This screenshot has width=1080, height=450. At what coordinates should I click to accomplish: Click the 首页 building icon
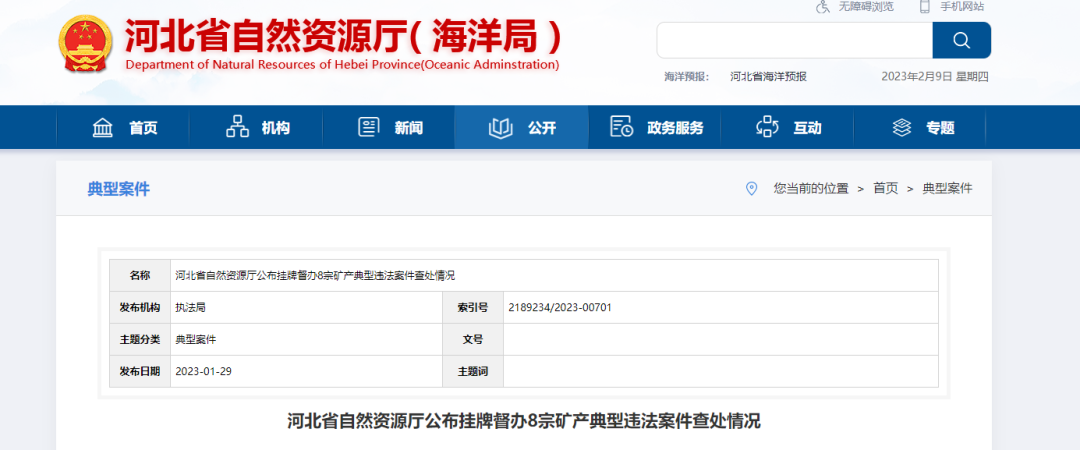pyautogui.click(x=103, y=127)
